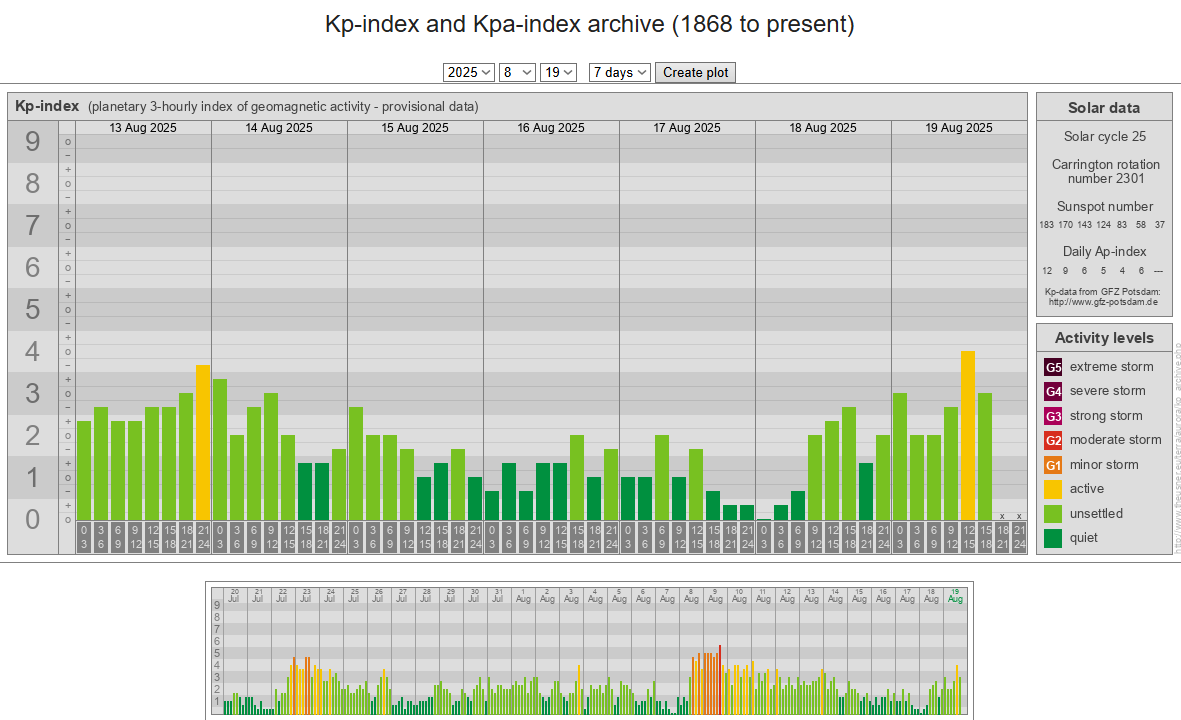Screen dimensions: 1181x720
Task: Click the 1 Aug label in overview chart
Action: [523, 596]
